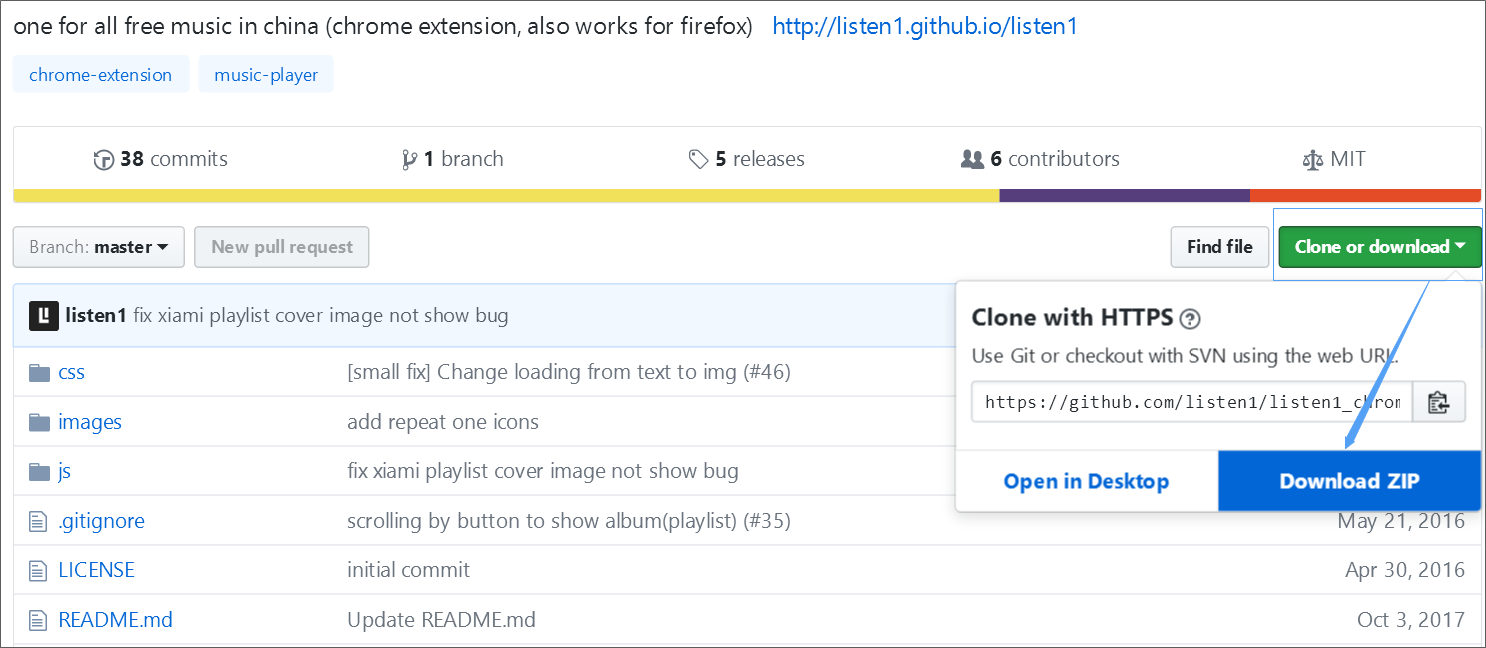Open the Branch master dropdown
This screenshot has height=648, width=1486.
pos(99,247)
